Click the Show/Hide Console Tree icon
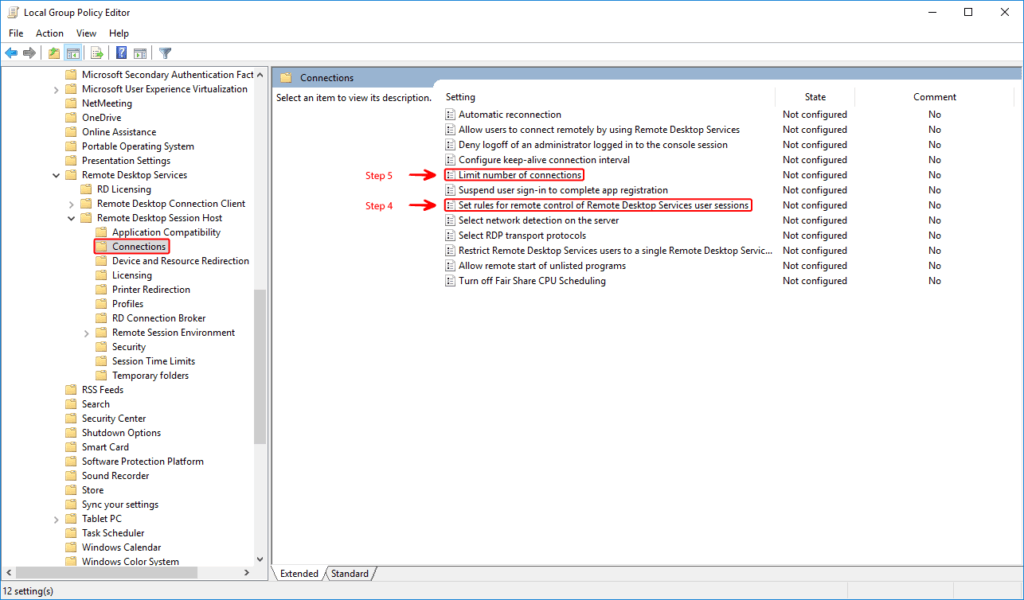 coord(72,52)
